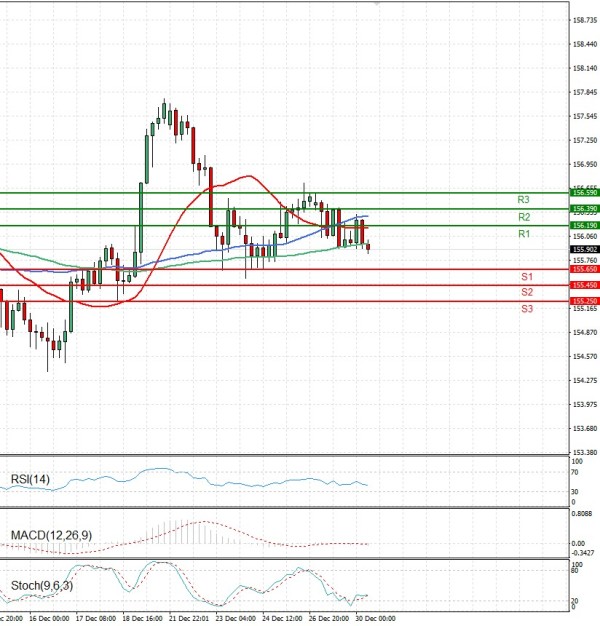The width and height of the screenshot is (600, 626).
Task: Click the green 156.190 price tag
Action: click(x=584, y=226)
